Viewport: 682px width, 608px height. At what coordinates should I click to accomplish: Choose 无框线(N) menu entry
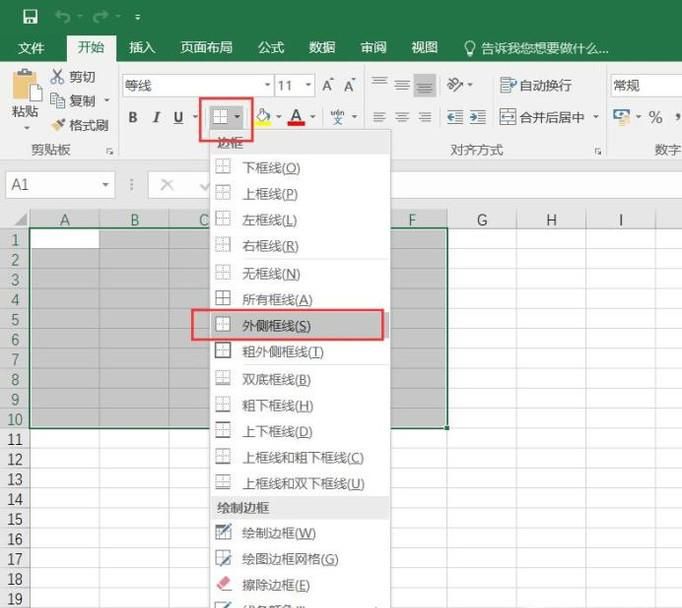pyautogui.click(x=299, y=273)
